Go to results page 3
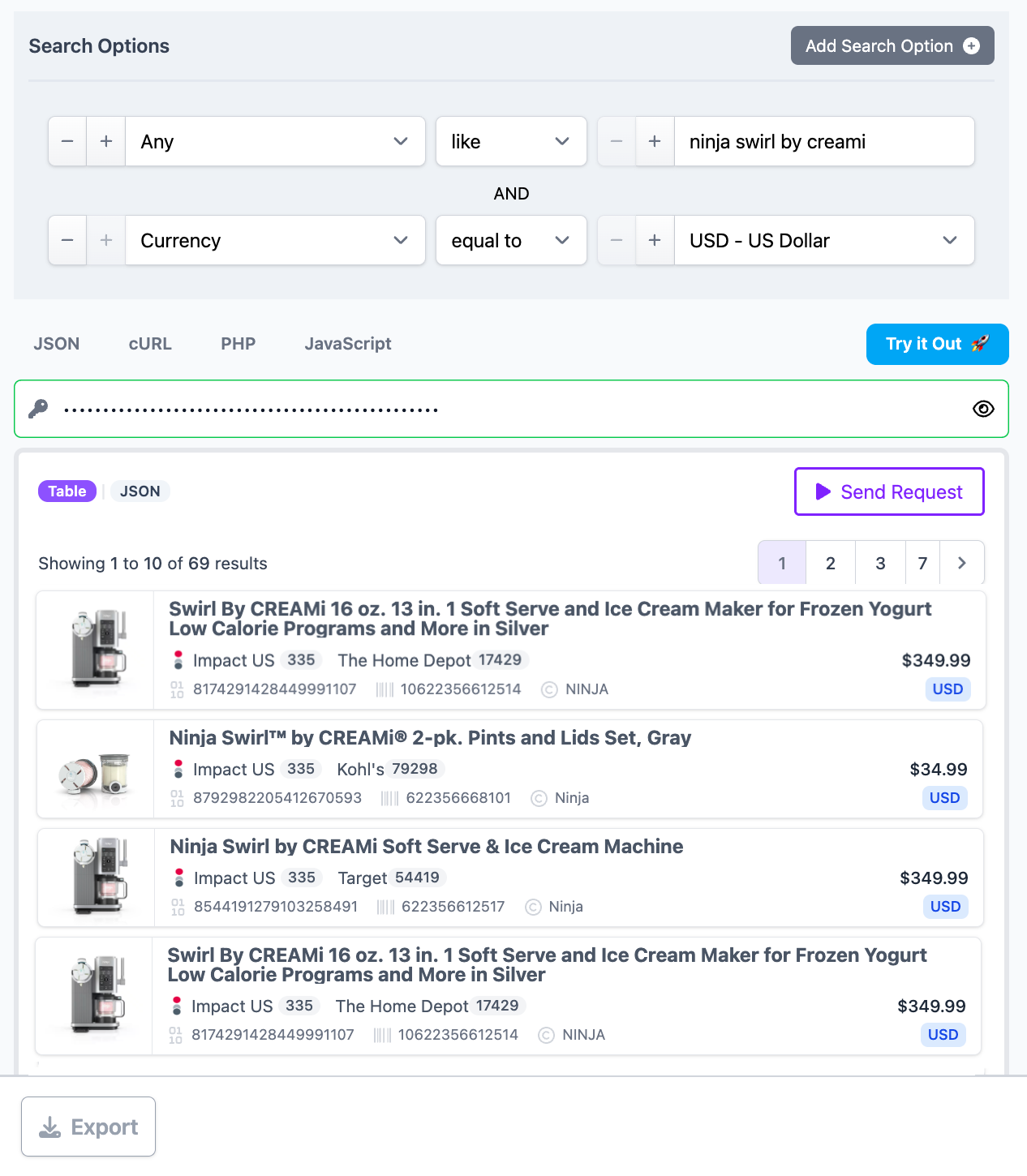The height and width of the screenshot is (1176, 1027). click(880, 563)
